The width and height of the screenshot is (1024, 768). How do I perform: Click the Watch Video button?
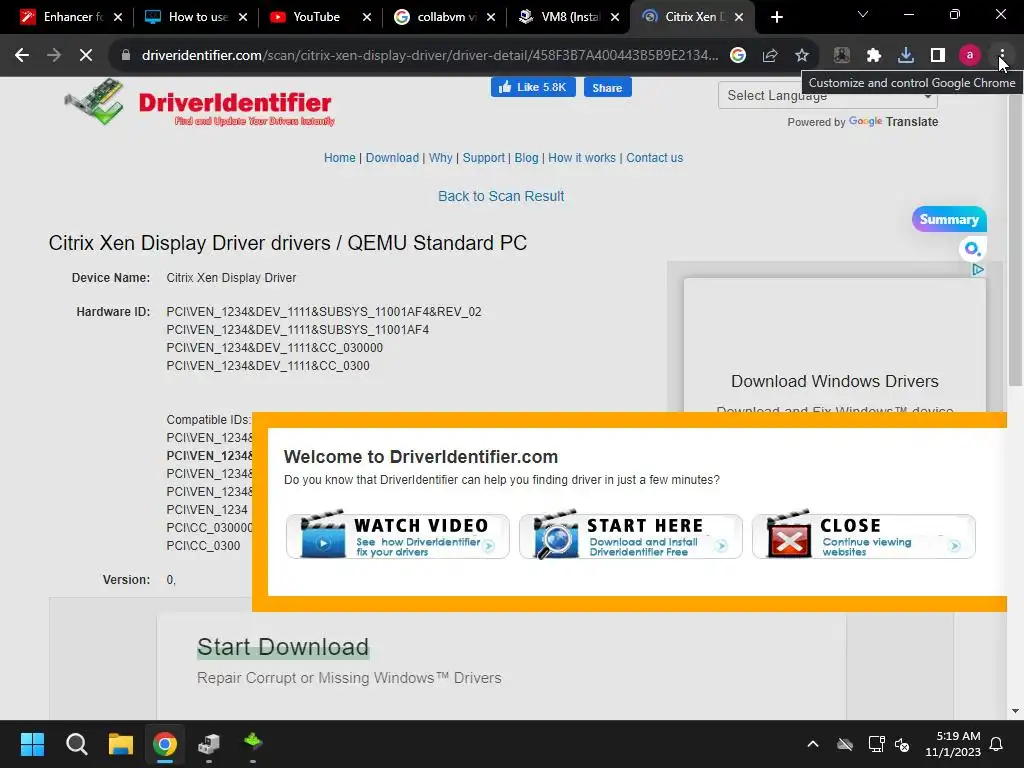398,536
